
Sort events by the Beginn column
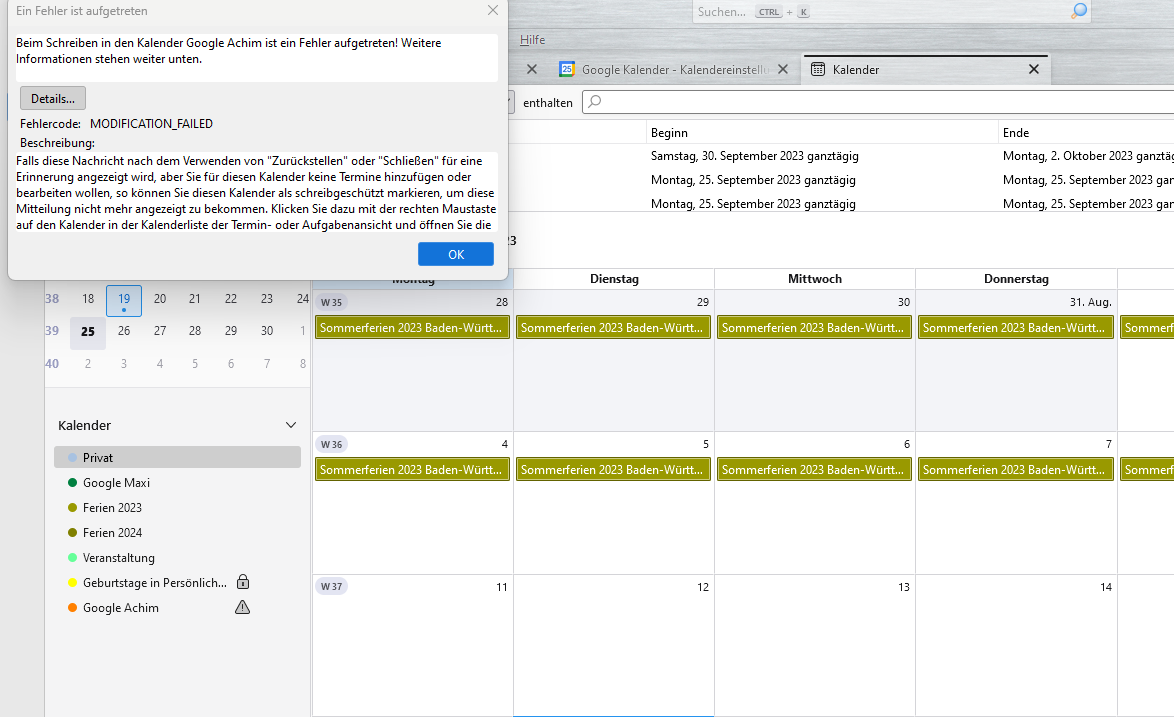tap(822, 132)
